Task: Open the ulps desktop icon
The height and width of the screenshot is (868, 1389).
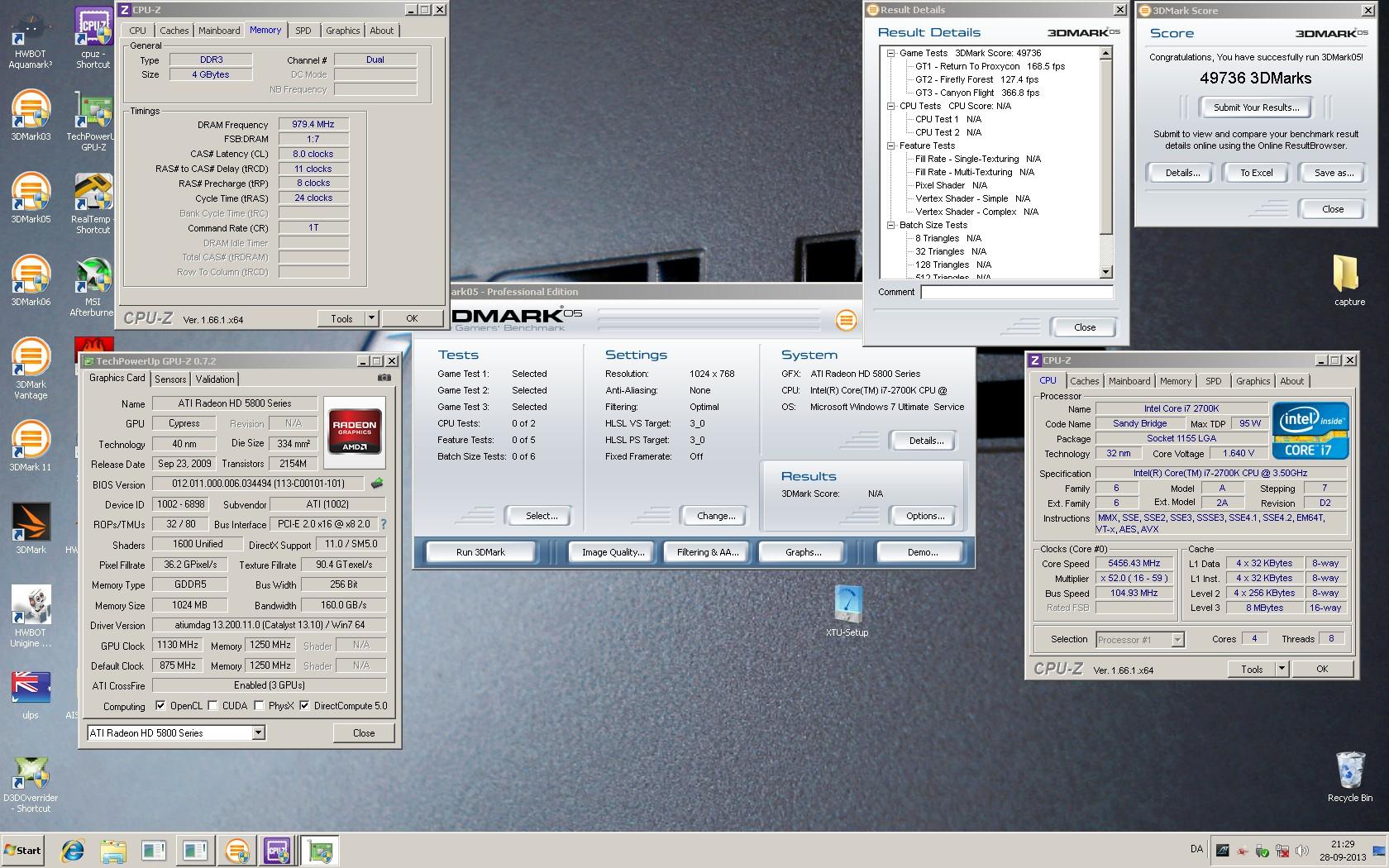Action: [31, 694]
